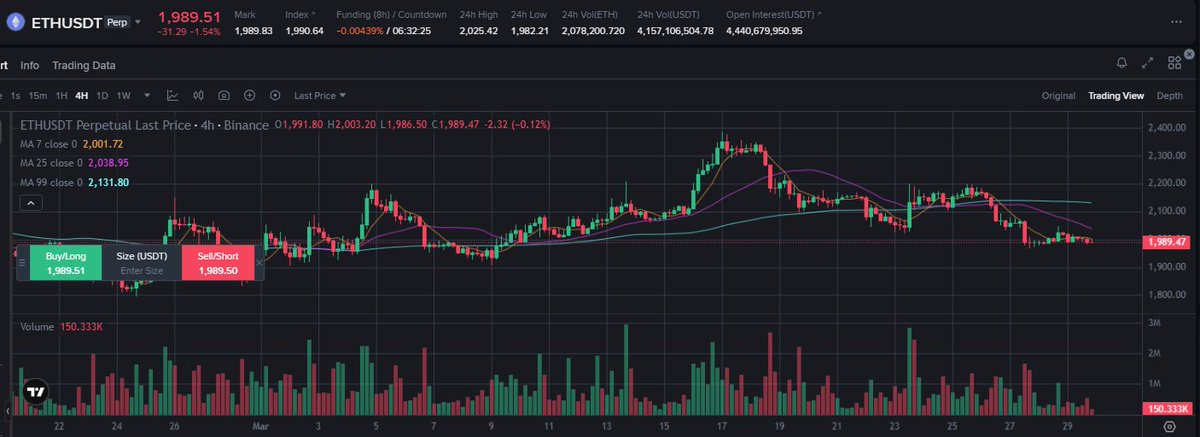Click the Perp contract type badge

[117, 21]
